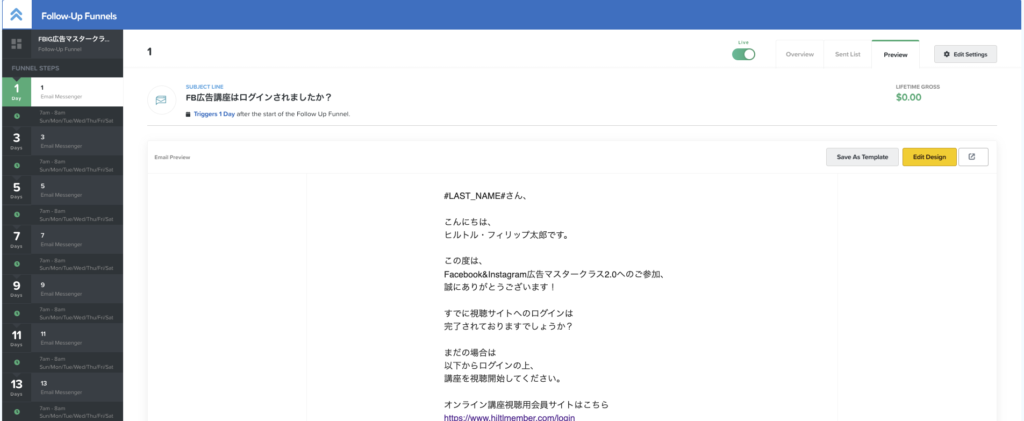Click clock icon below Day 1 step
1024x421 pixels.
coord(17,116)
